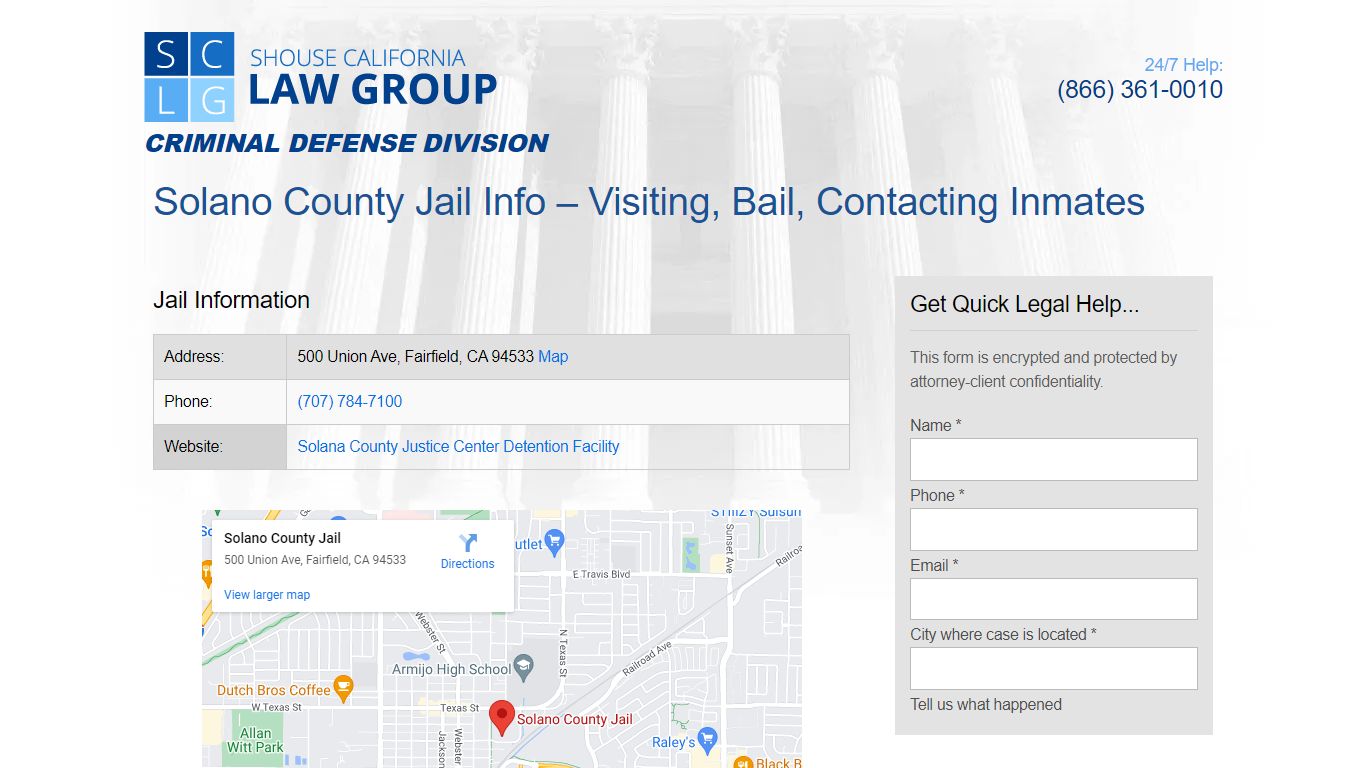Click the Directions arrow icon on the map
The height and width of the screenshot is (768, 1366).
click(468, 542)
